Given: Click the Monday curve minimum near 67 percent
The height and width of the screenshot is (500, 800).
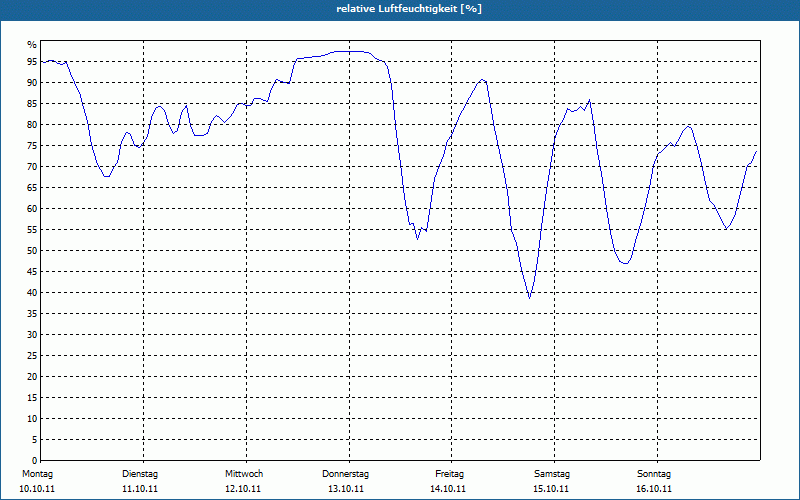Looking at the screenshot, I should 107,176.
